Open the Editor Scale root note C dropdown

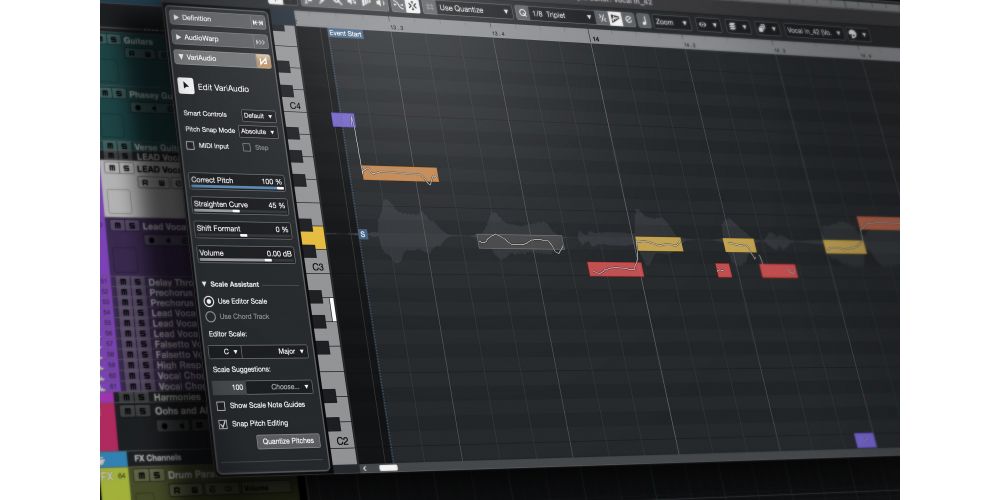click(x=225, y=351)
